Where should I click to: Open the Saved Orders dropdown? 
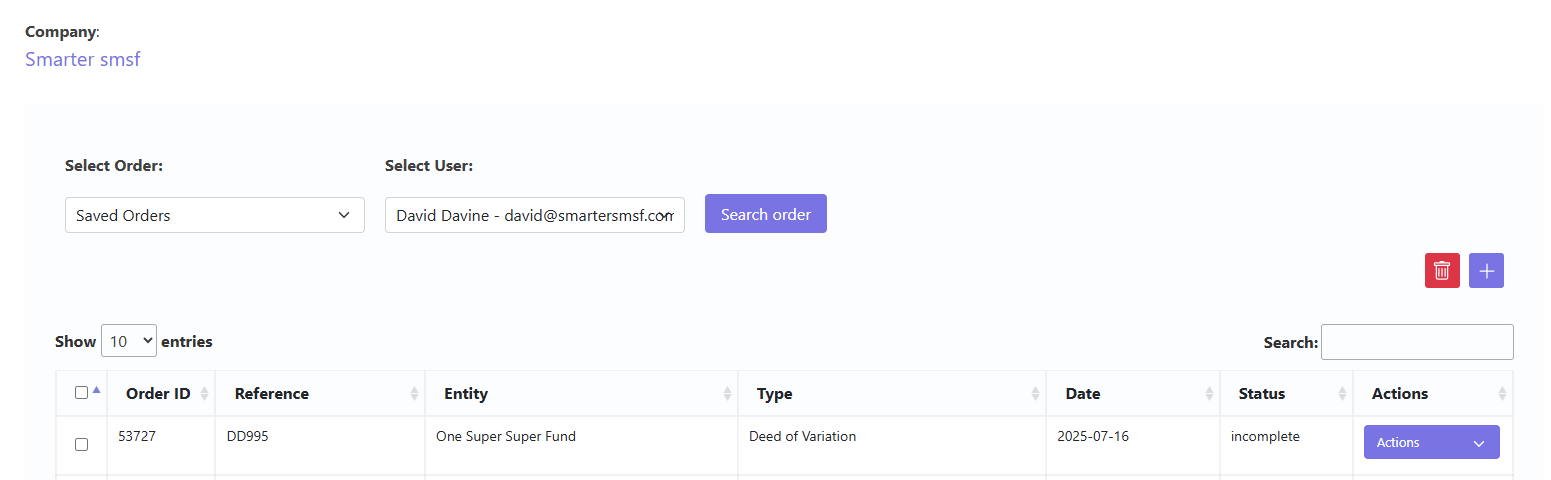215,215
